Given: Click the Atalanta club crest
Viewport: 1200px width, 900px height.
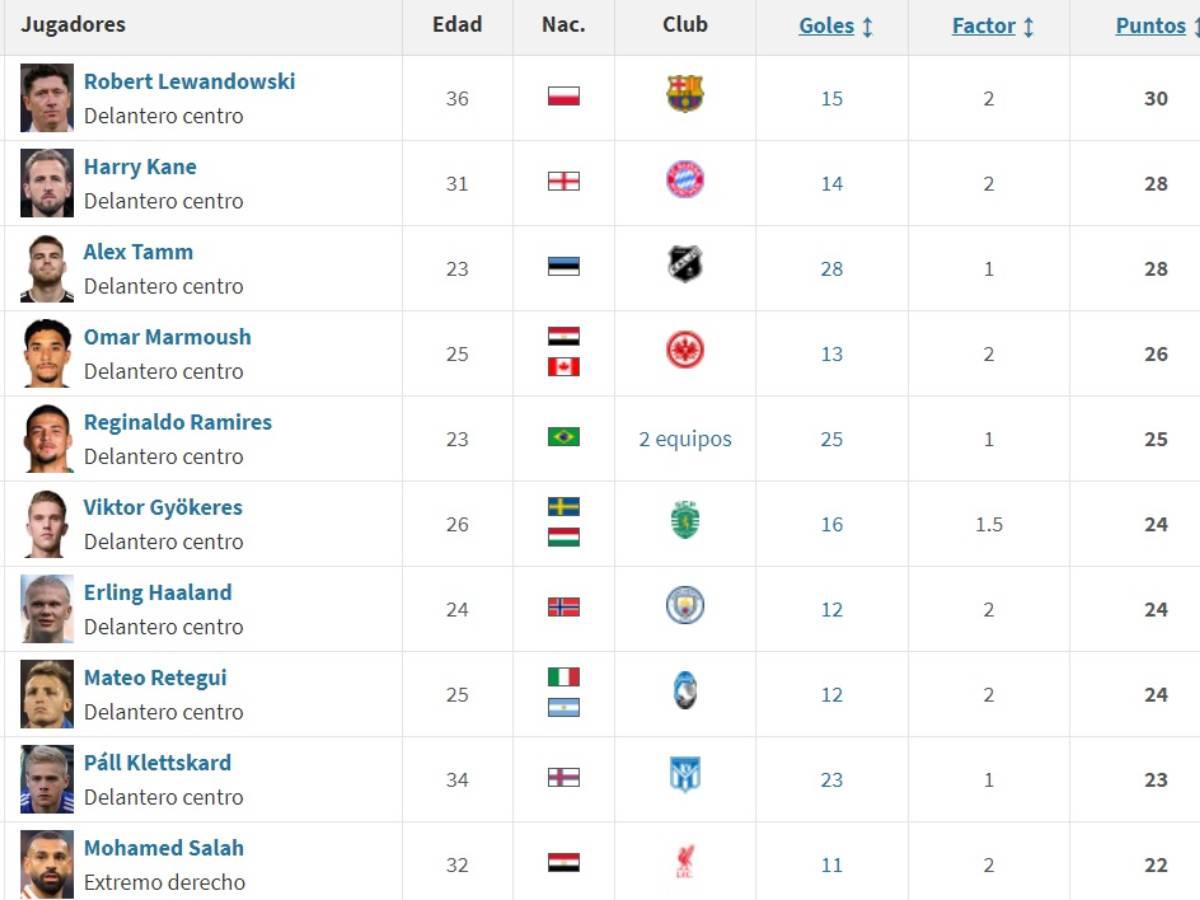Looking at the screenshot, I should tap(685, 691).
